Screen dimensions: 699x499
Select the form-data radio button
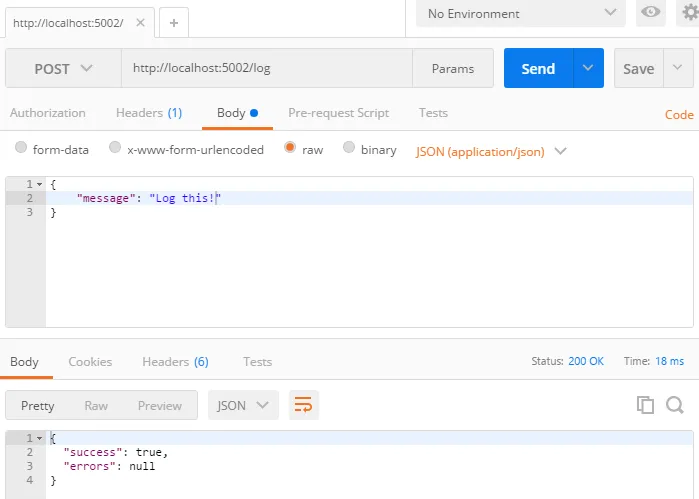tap(21, 148)
